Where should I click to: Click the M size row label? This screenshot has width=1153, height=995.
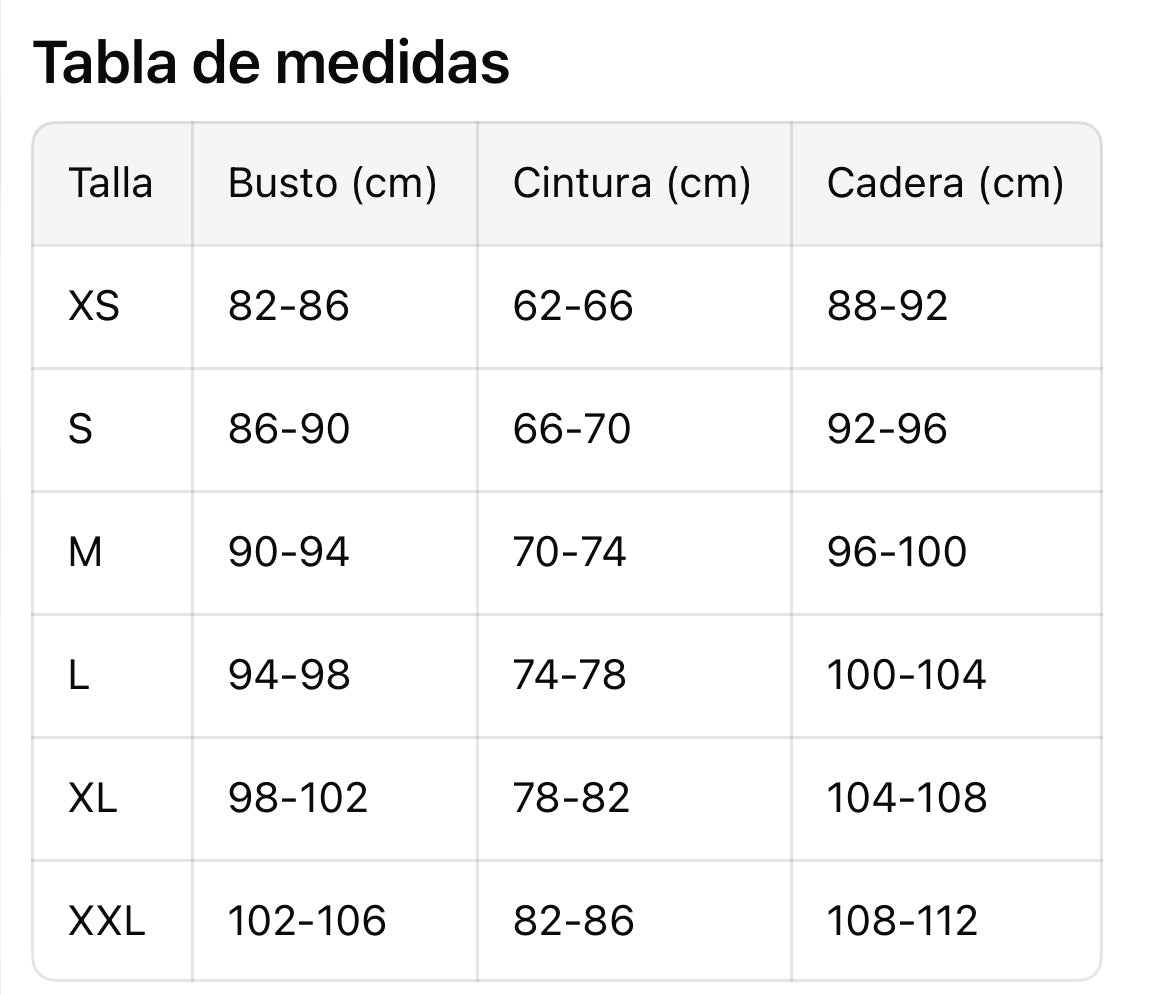tap(85, 552)
